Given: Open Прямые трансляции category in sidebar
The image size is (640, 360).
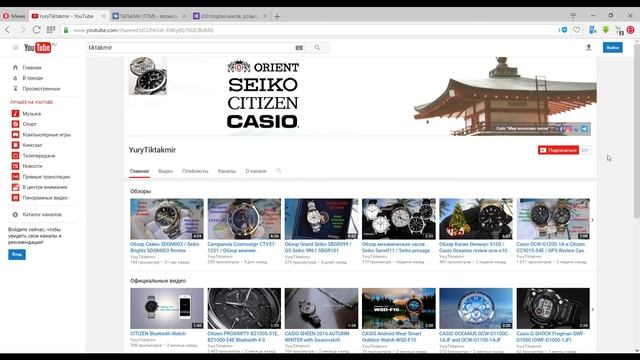Looking at the screenshot, I should pyautogui.click(x=46, y=177).
